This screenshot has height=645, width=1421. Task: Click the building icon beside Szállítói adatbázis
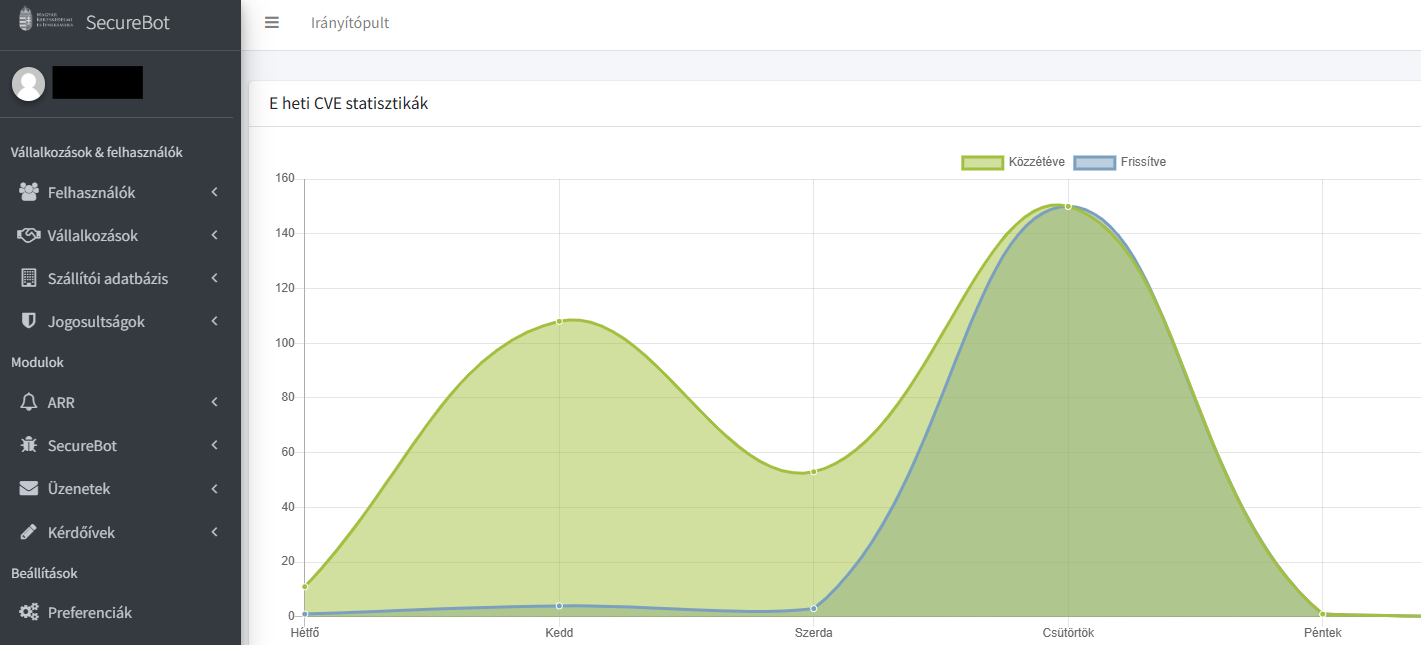pyautogui.click(x=29, y=279)
